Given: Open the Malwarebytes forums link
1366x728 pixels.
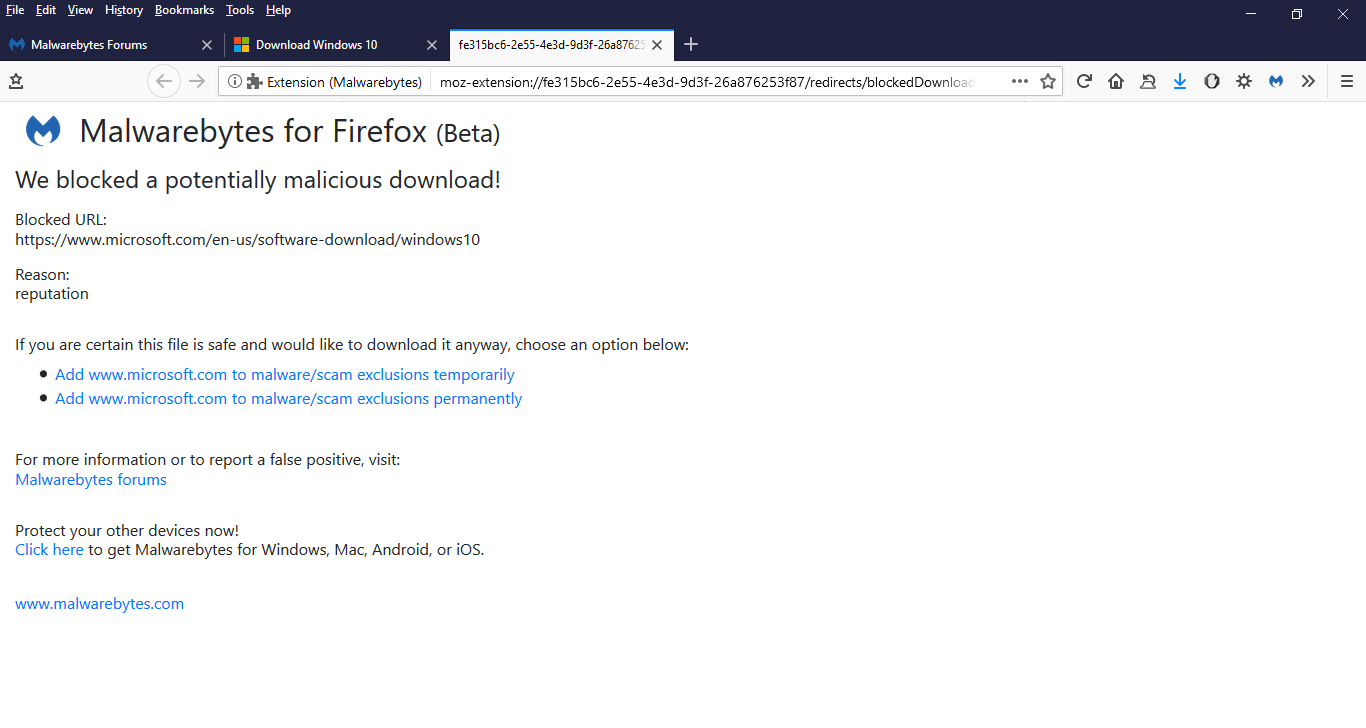Looking at the screenshot, I should point(90,479).
